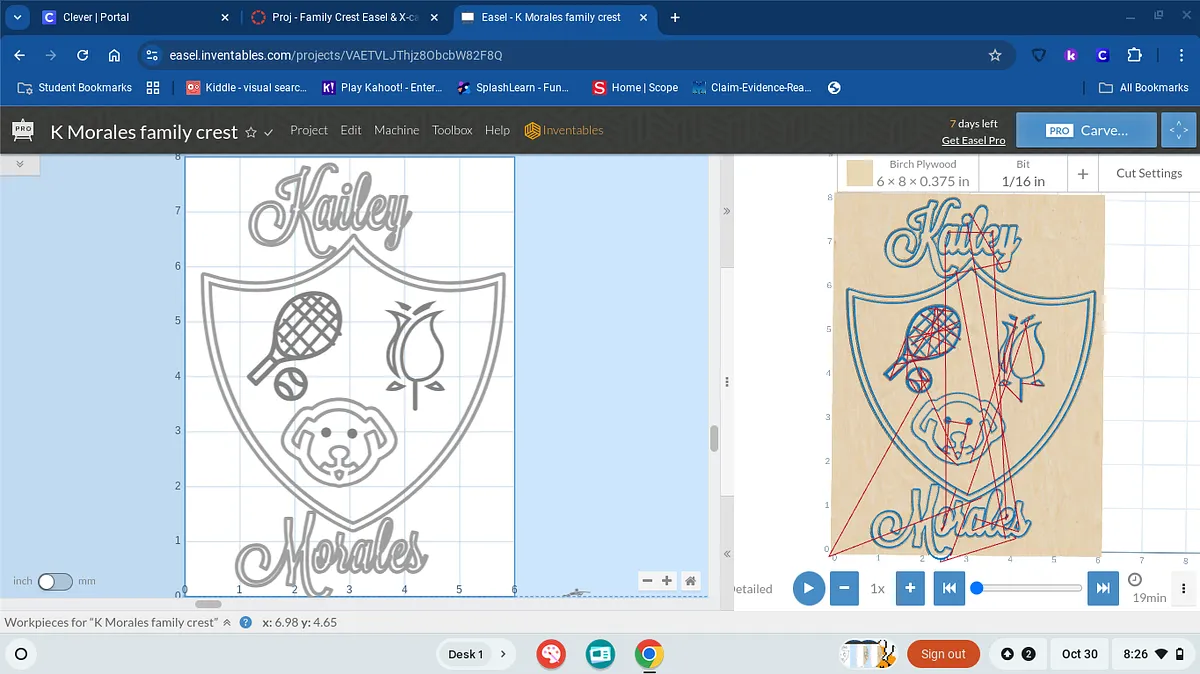This screenshot has height=674, width=1200.
Task: Open the 1/16 in Bit selector
Action: pos(1022,173)
